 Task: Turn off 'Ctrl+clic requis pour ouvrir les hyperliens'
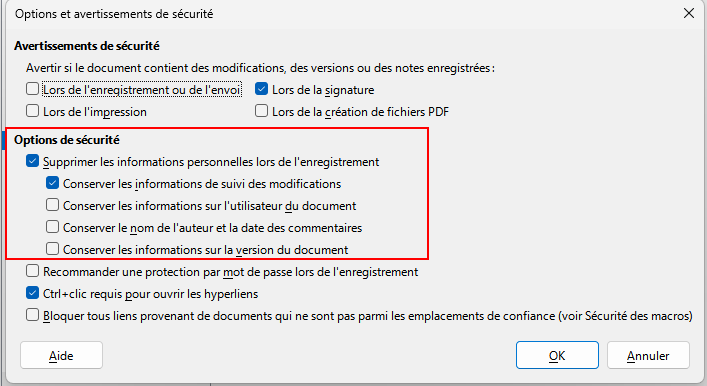tap(32, 293)
